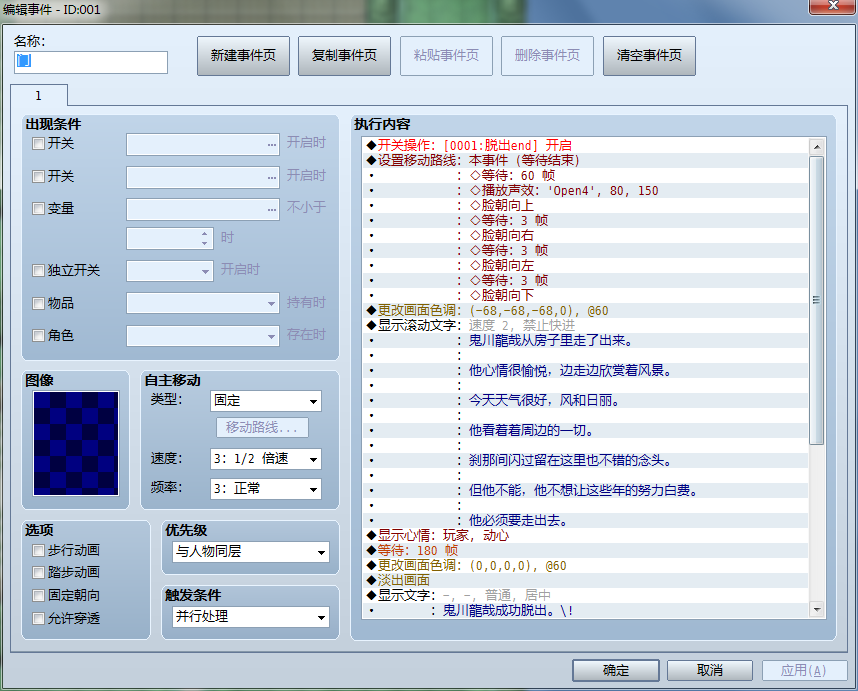Select 更改画面色调 (-68,-68,-68,0) command
858x691 pixels.
(x=585, y=310)
